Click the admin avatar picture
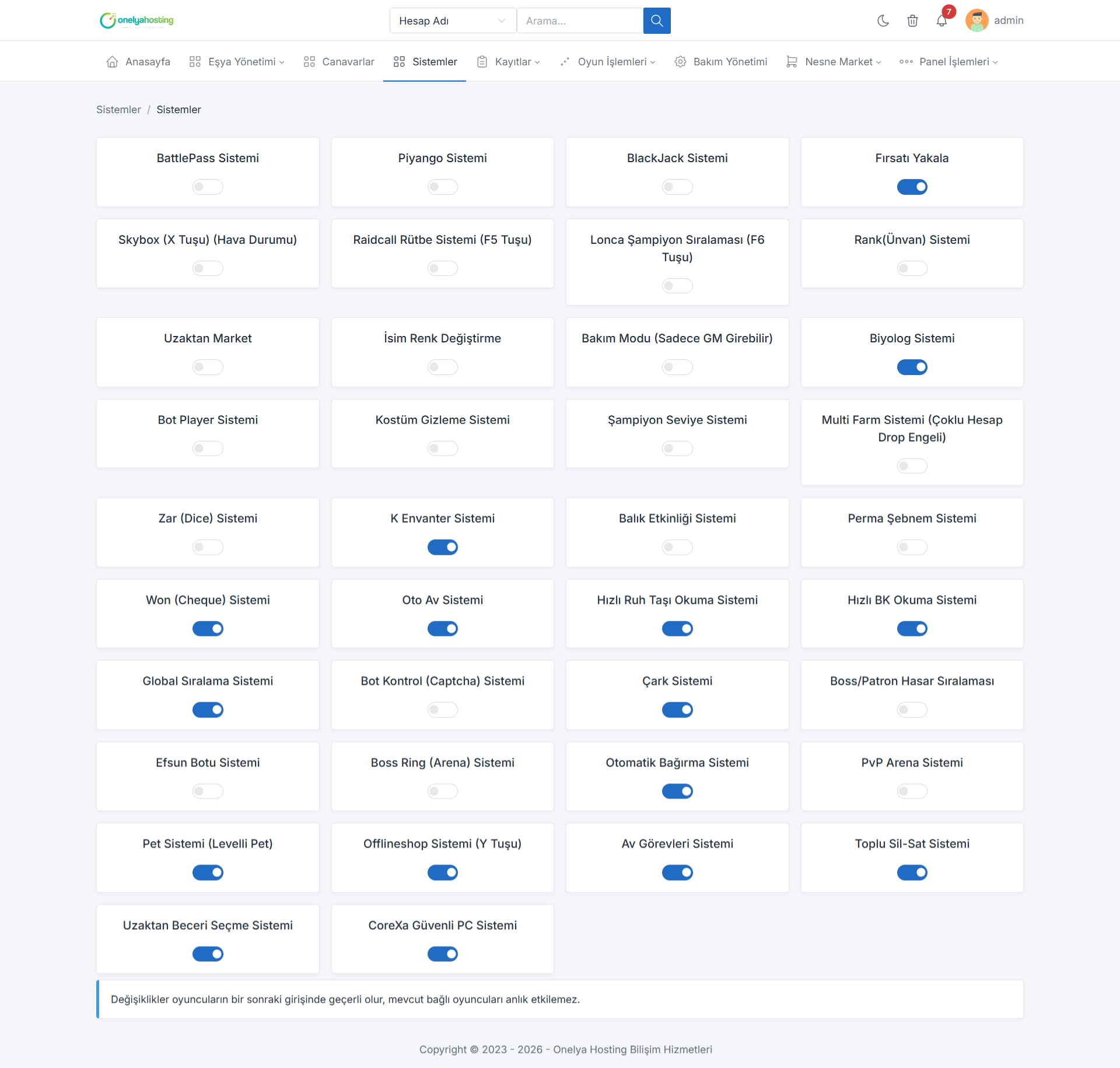The height and width of the screenshot is (1068, 1120). [x=977, y=20]
